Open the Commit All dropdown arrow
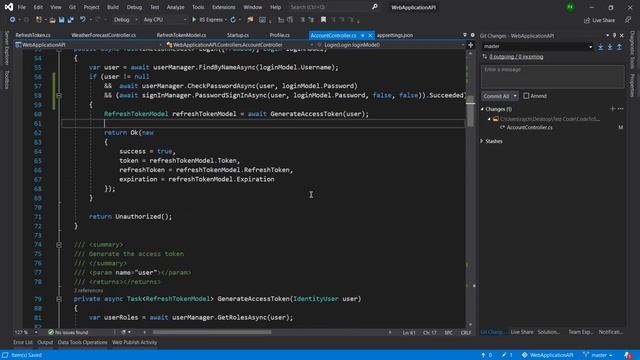The width and height of the screenshot is (640, 360). [515, 96]
